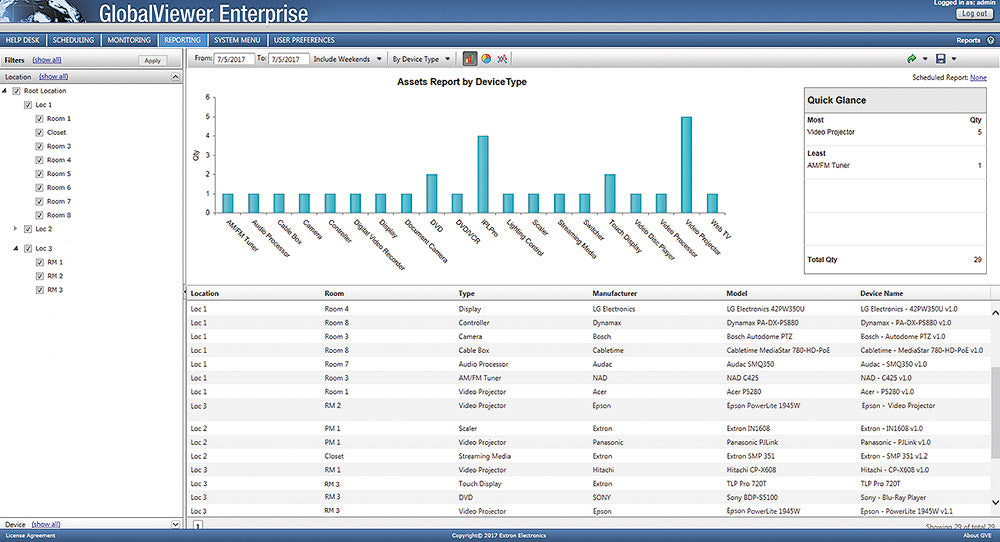1000x542 pixels.
Task: Sort table by Model column header
Action: [x=737, y=293]
